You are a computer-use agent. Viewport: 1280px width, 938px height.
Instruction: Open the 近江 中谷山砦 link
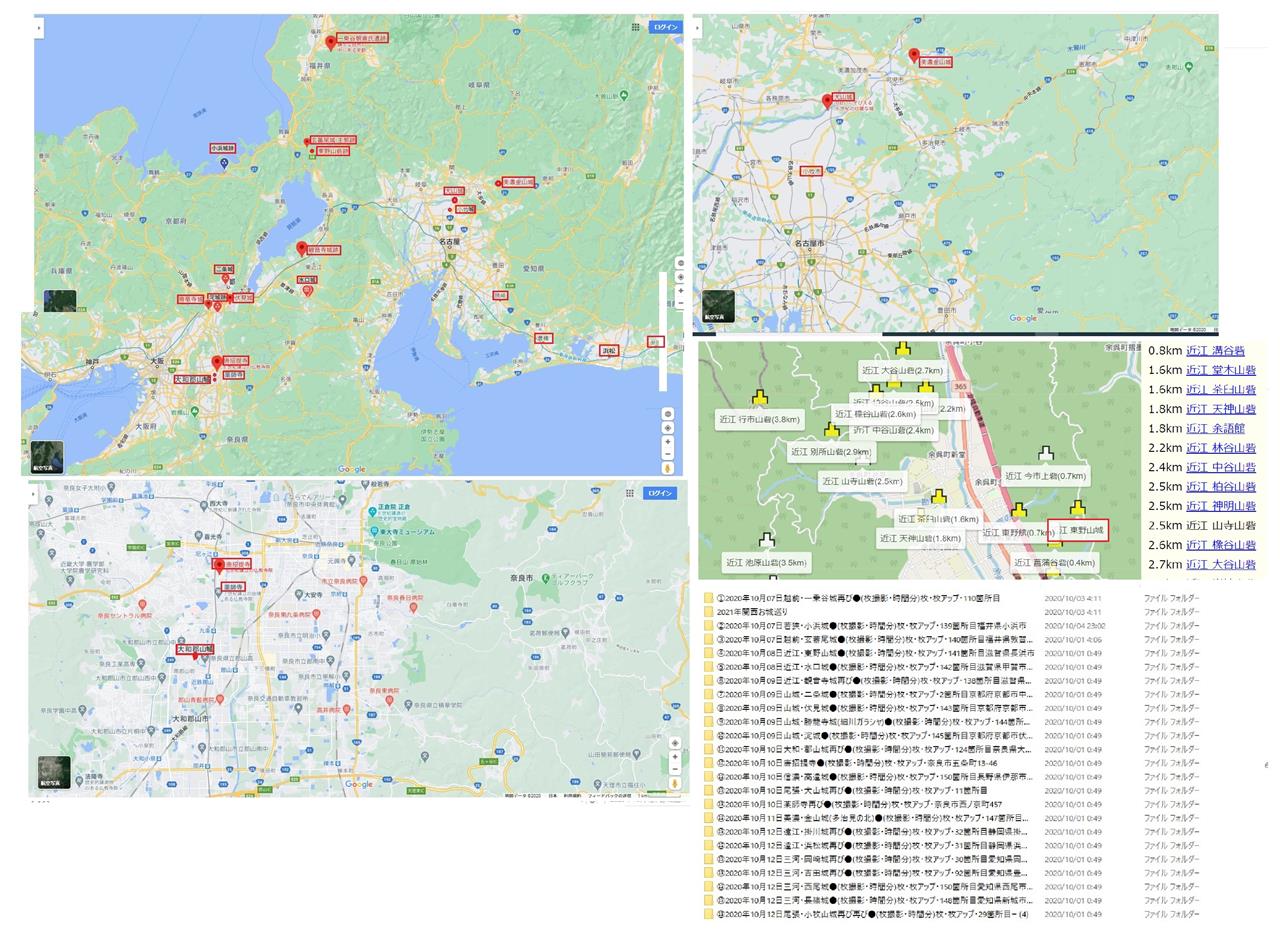(1221, 467)
